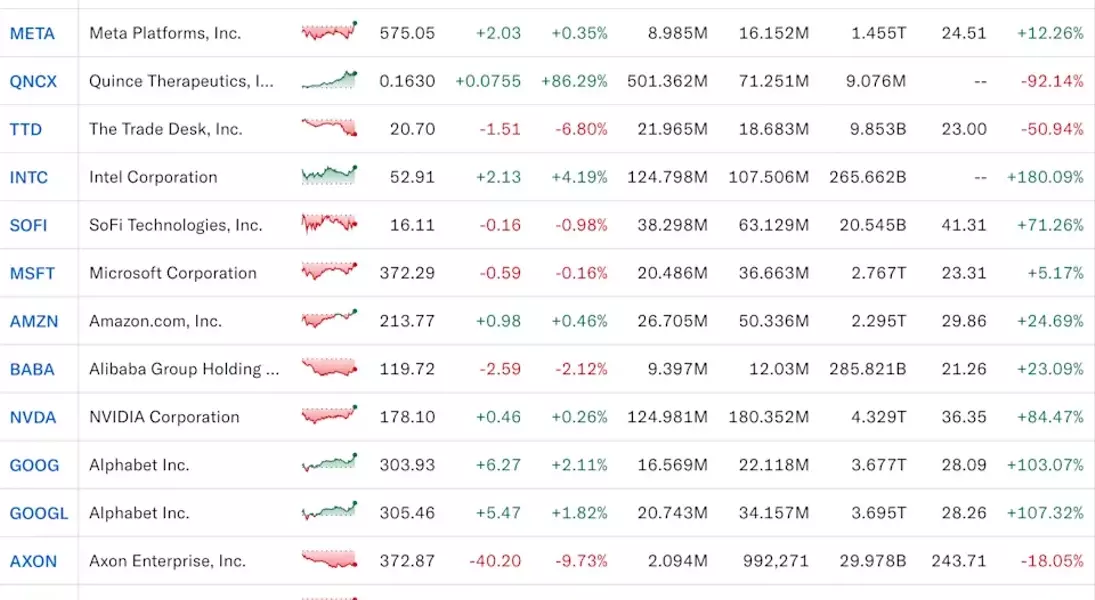Click the Meta Platforms sparkline chart

329,32
